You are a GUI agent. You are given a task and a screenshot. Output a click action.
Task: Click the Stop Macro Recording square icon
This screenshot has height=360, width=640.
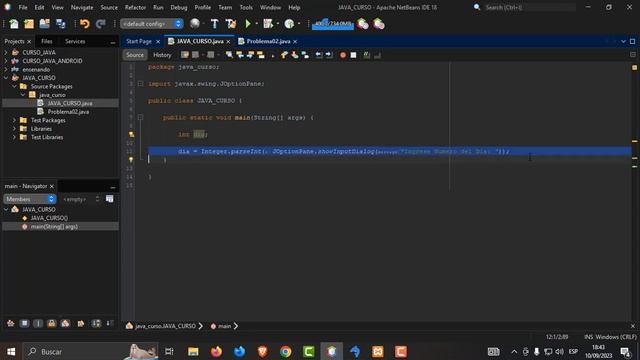353,55
